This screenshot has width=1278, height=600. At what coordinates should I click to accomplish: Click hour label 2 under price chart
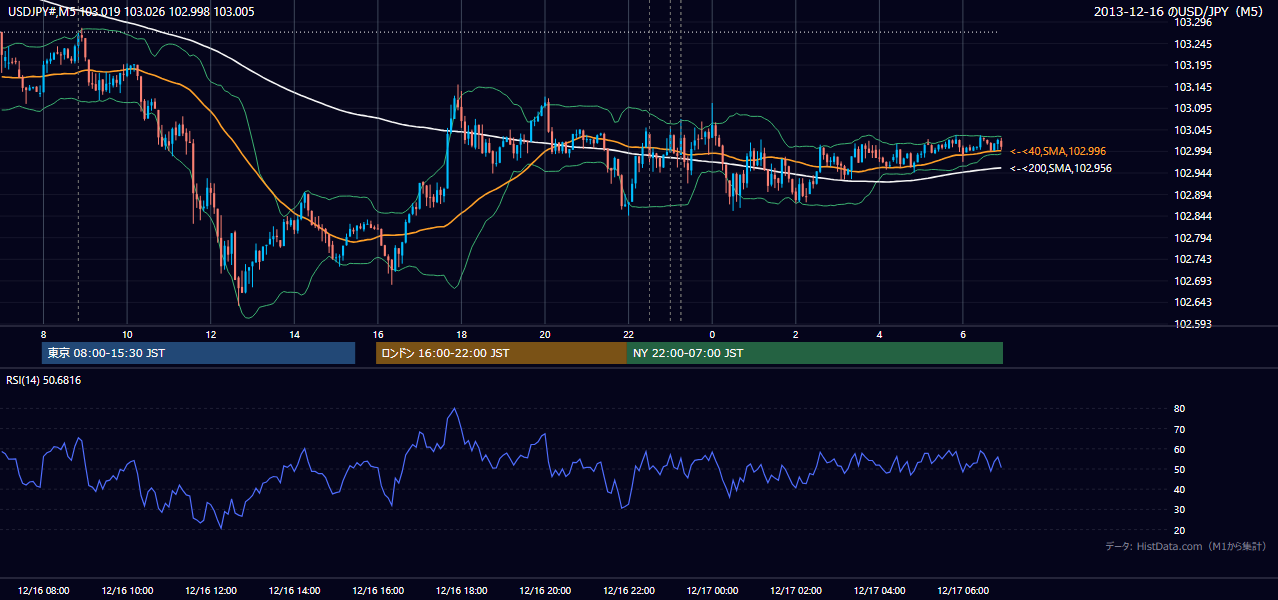click(x=796, y=334)
